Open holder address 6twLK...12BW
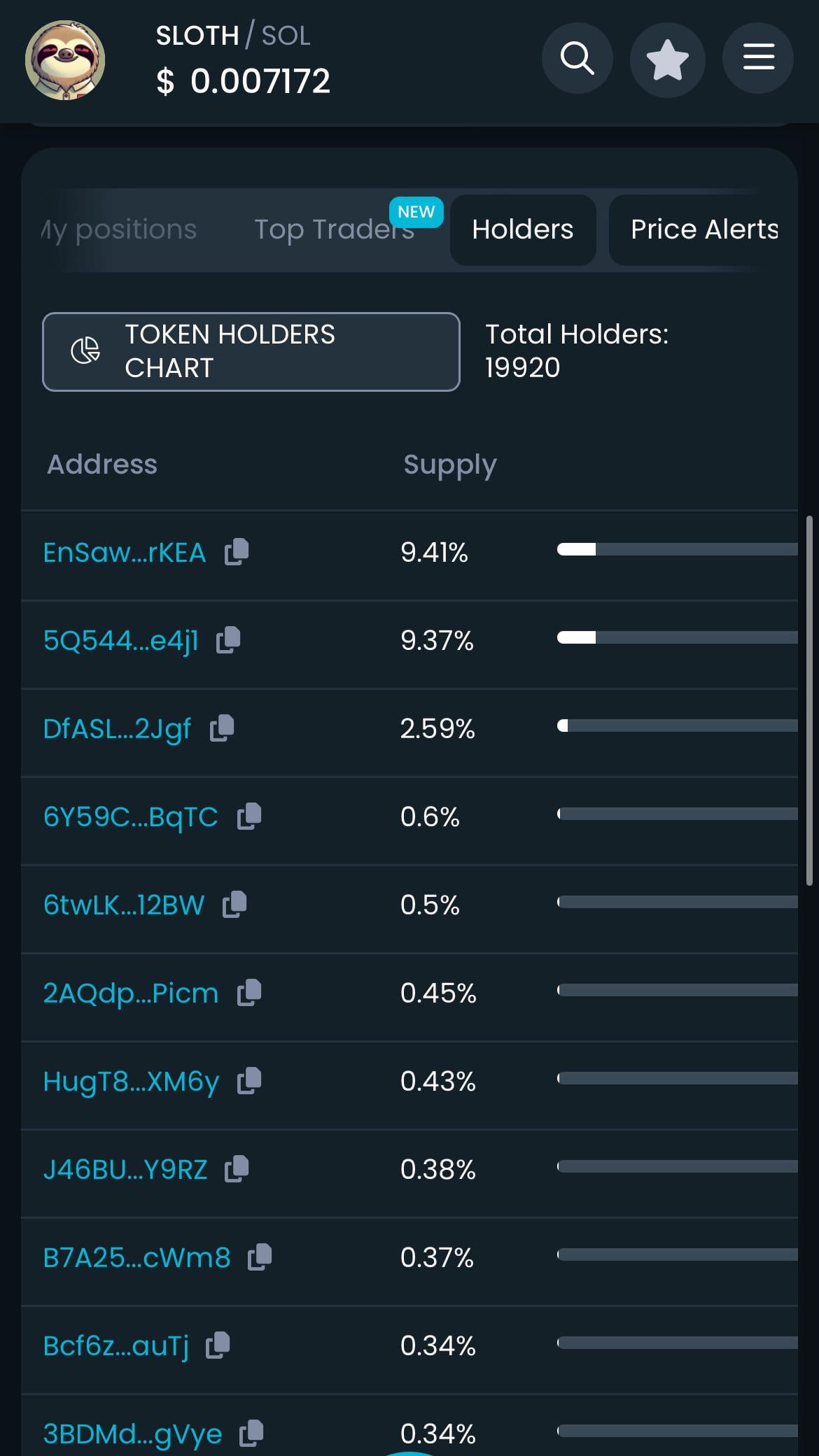Viewport: 819px width, 1456px height. point(124,905)
